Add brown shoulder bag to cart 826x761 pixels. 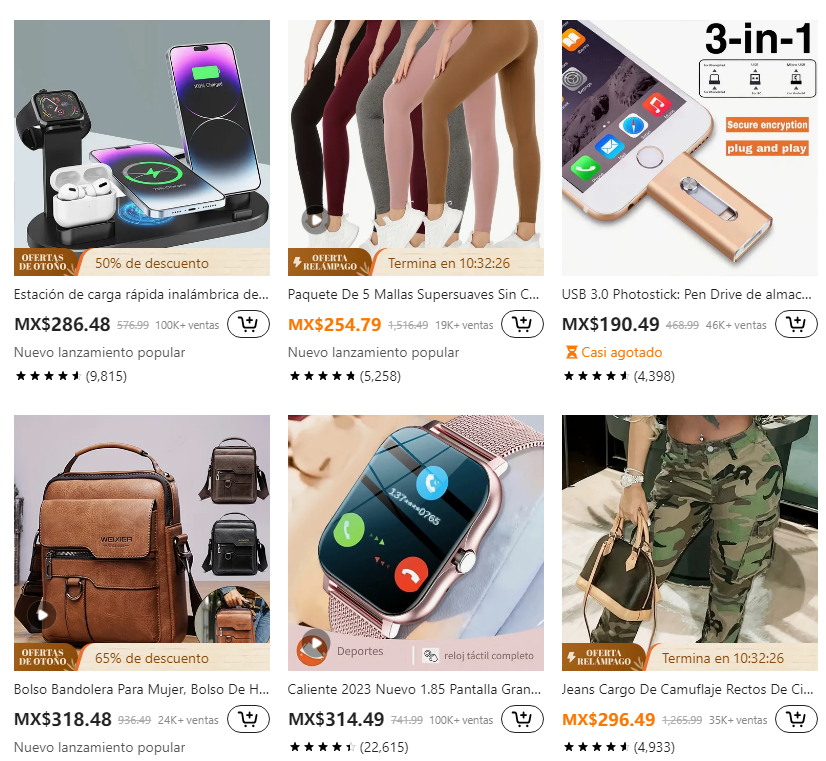(x=248, y=719)
